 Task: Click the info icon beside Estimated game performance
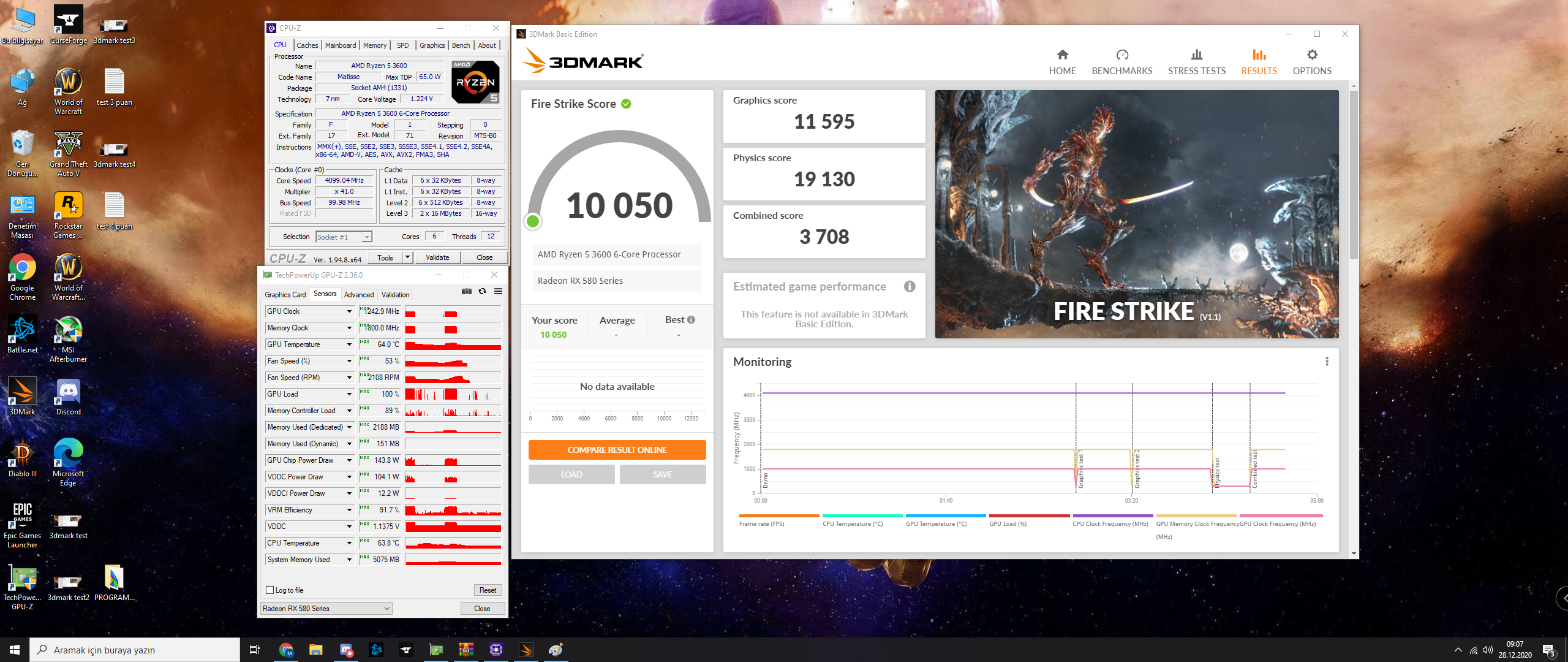(910, 286)
